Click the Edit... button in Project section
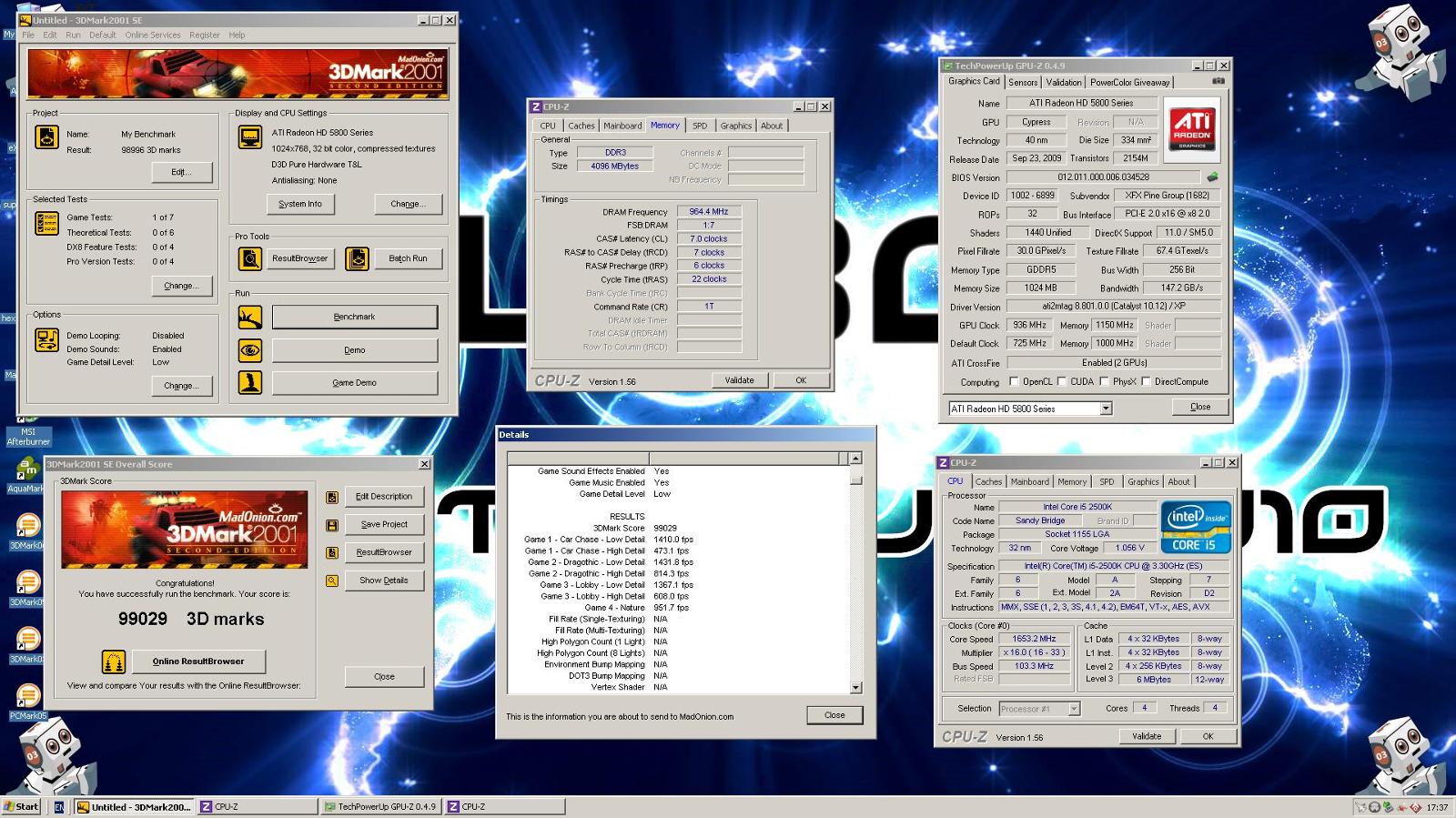The height and width of the screenshot is (818, 1456). (x=180, y=172)
